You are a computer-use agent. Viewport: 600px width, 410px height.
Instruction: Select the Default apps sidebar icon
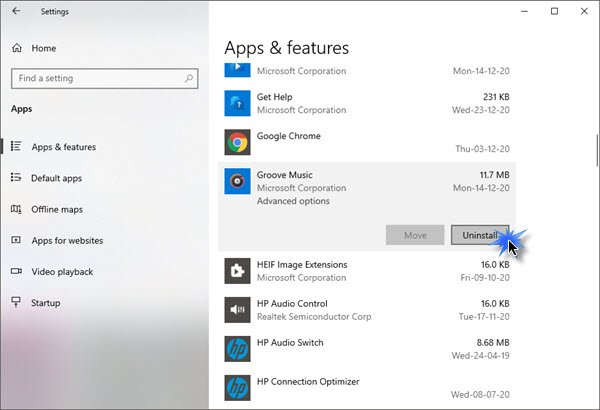click(16, 178)
